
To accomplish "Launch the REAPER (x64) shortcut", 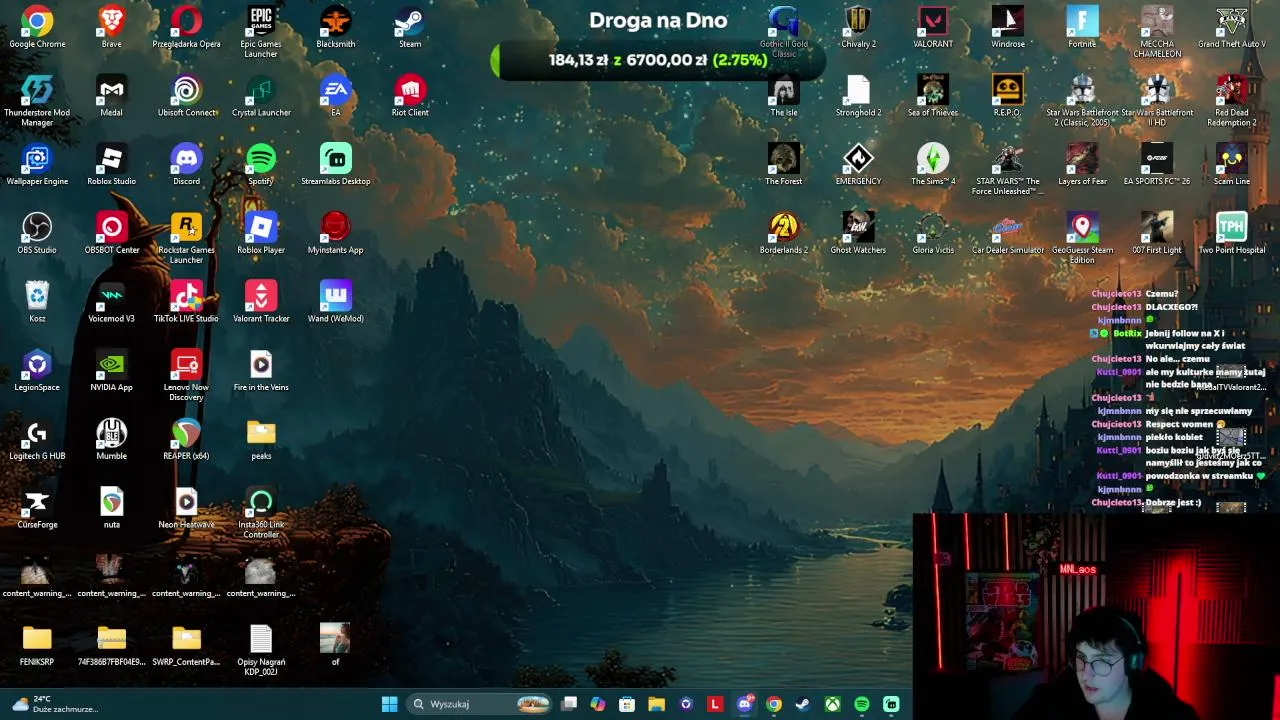I will 186,439.
